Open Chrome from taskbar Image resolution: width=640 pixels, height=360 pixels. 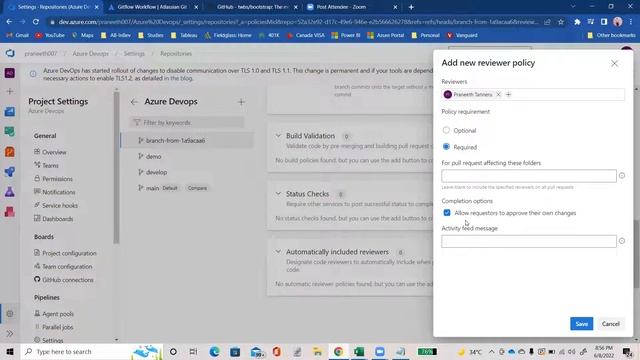click(338, 351)
